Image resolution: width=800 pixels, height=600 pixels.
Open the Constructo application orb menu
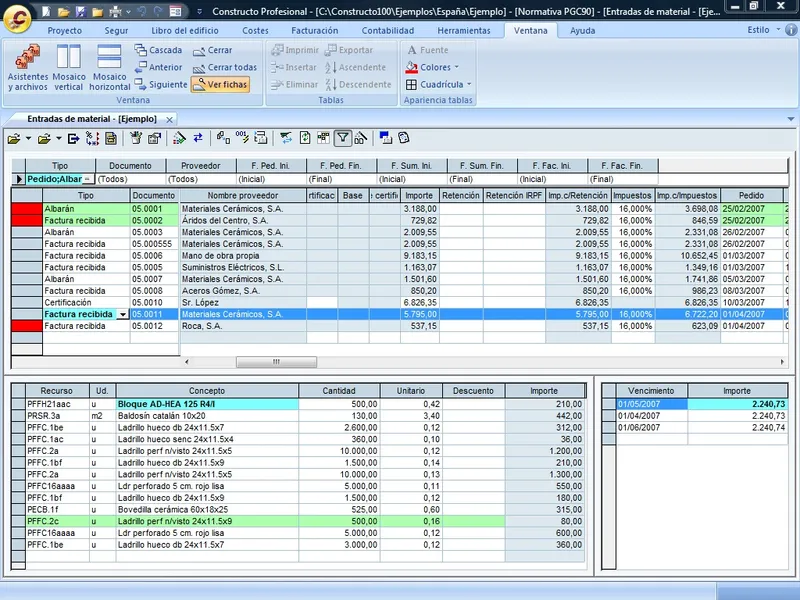(17, 19)
